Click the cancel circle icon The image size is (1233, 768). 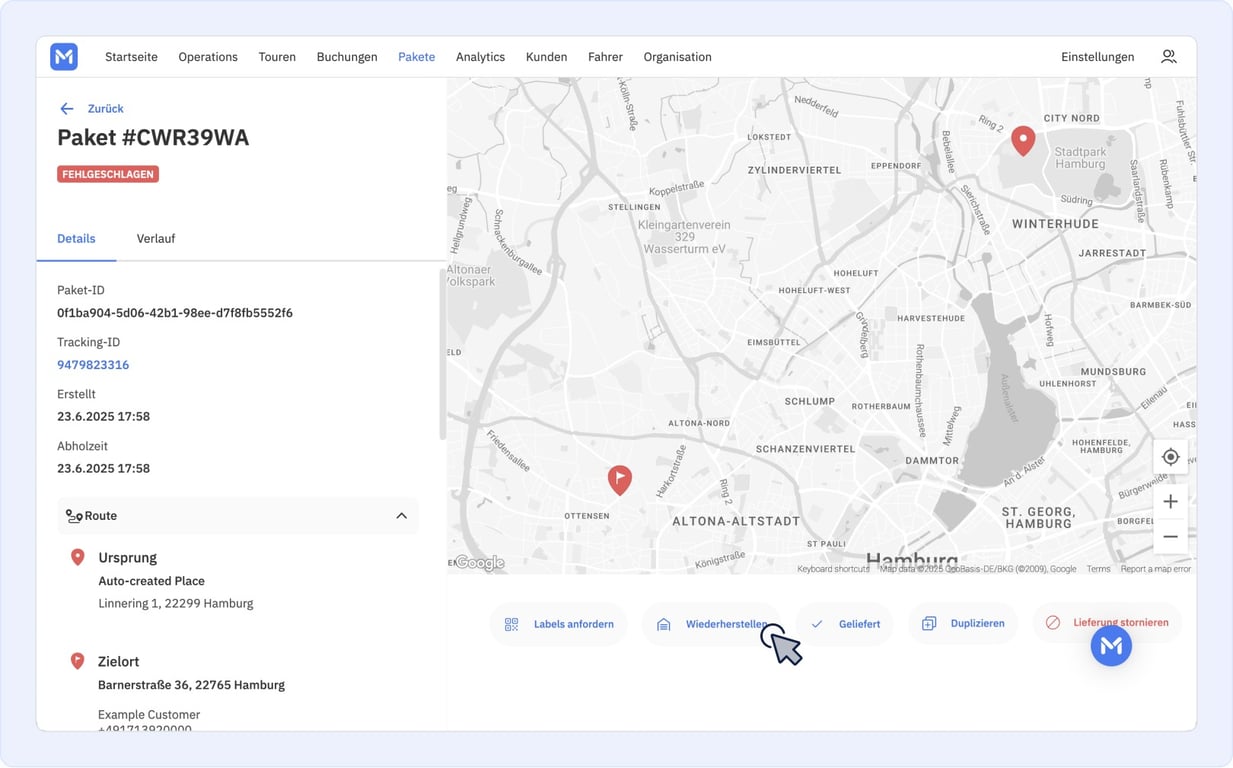click(1052, 622)
